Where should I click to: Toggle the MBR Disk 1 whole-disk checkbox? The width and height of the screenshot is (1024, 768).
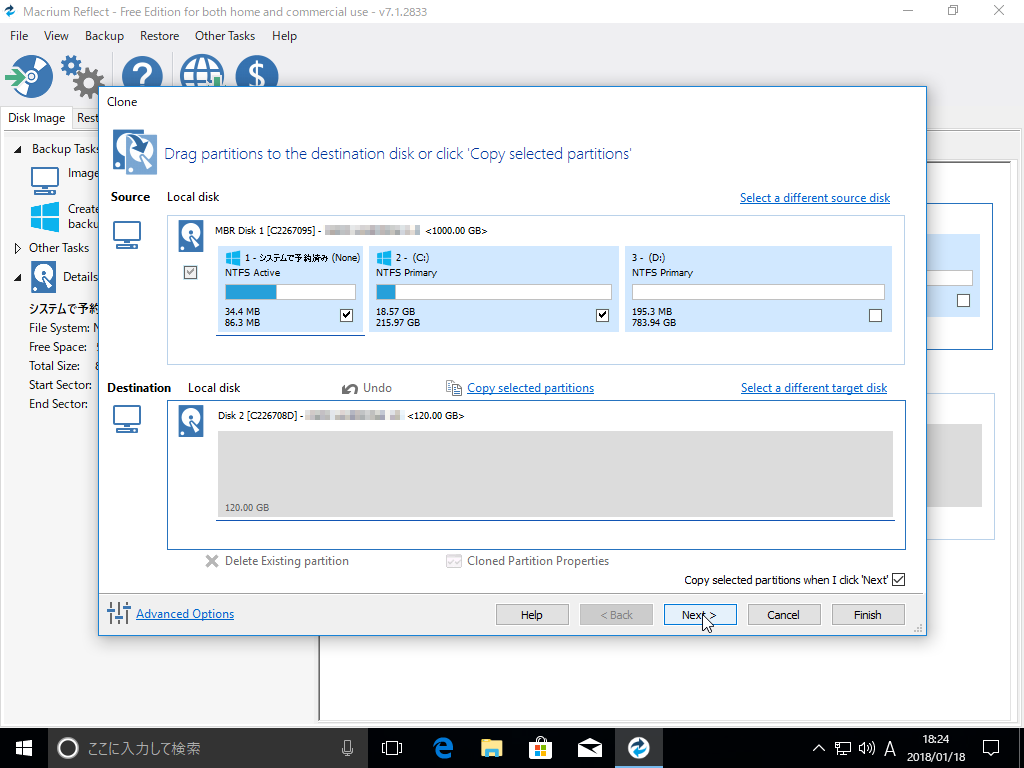tap(190, 272)
